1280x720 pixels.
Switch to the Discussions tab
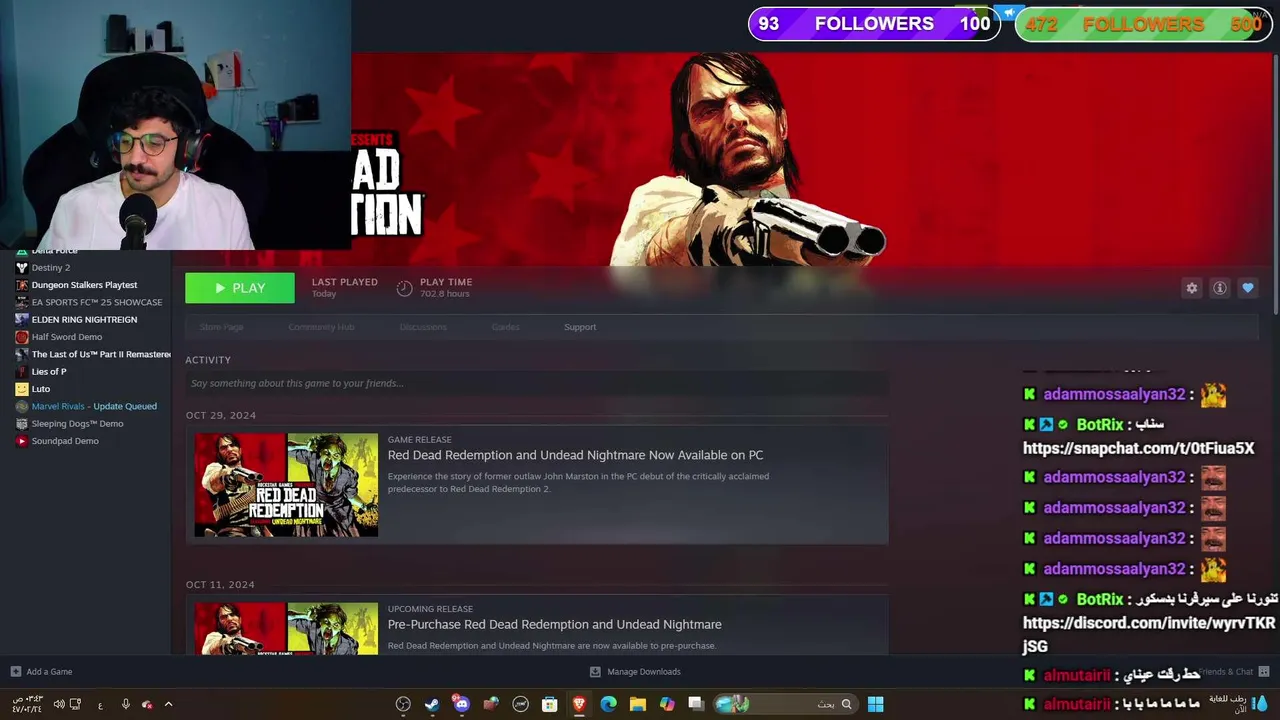point(423,327)
